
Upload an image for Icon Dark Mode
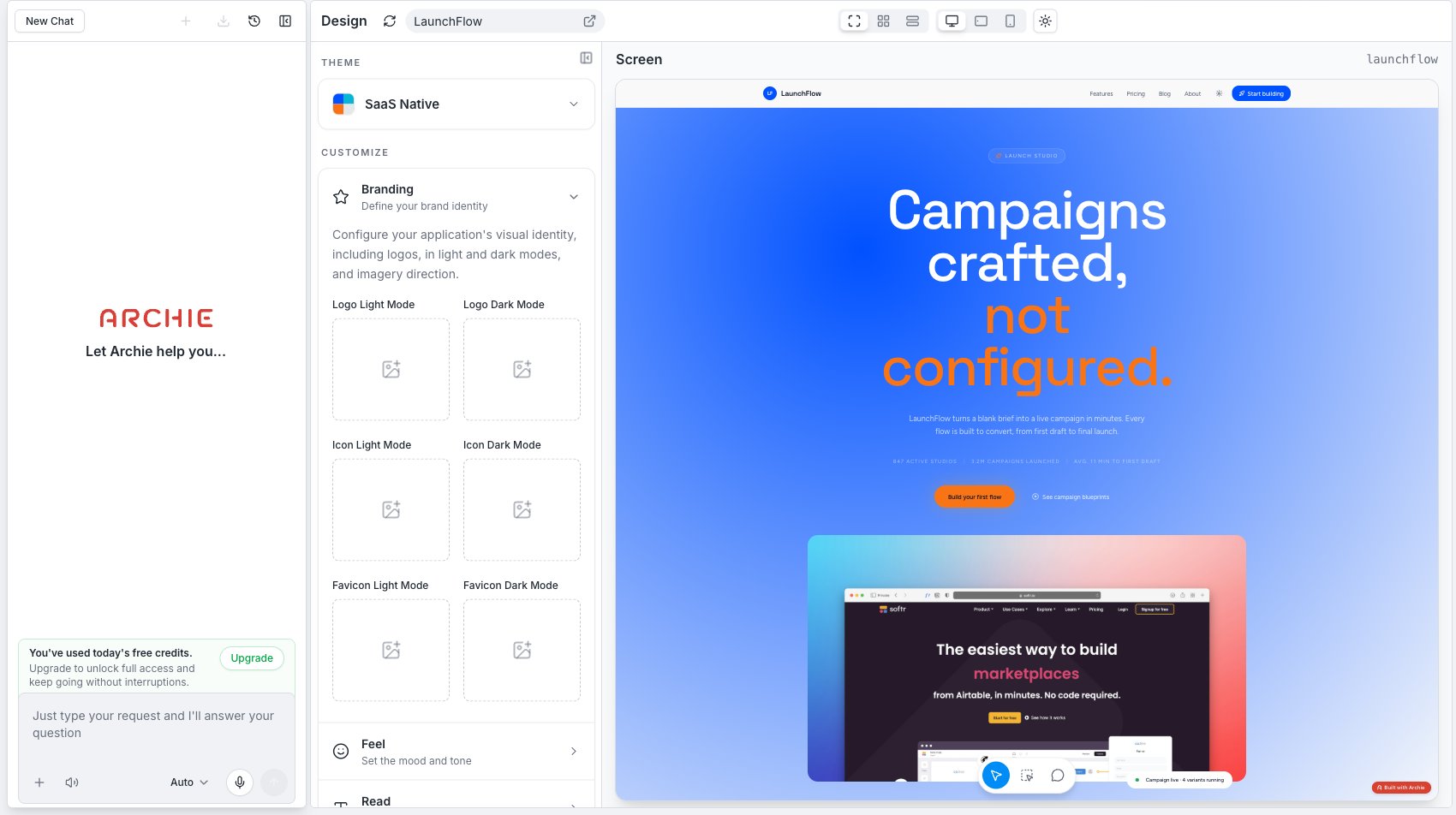click(522, 509)
